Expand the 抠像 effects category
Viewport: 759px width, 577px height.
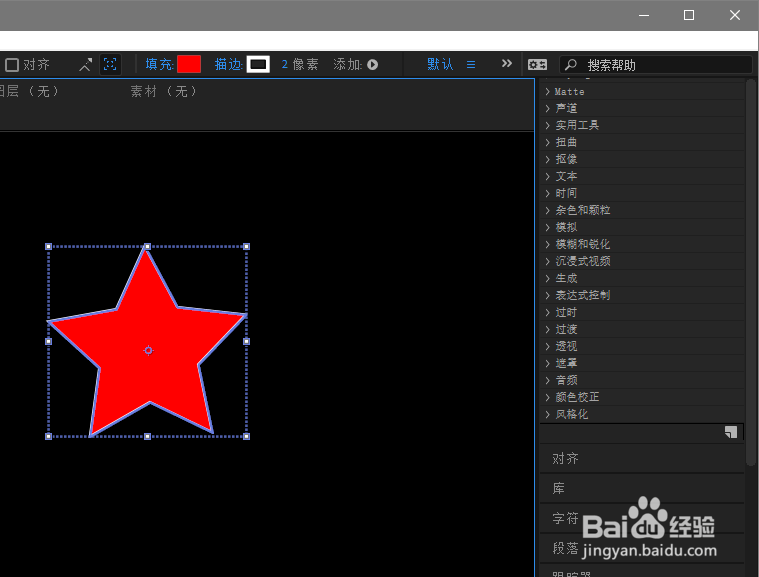547,159
